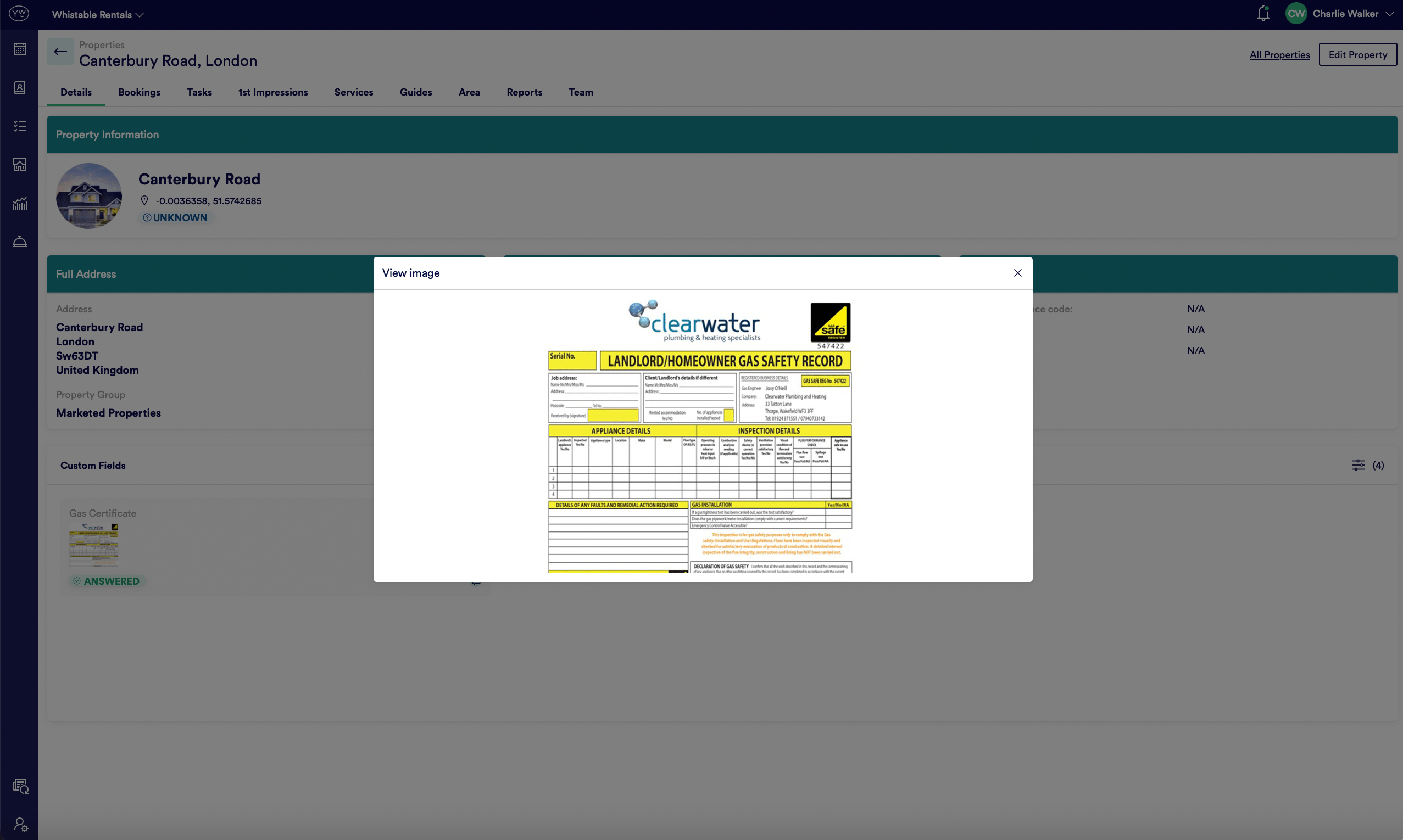Click the View image dialog title
The height and width of the screenshot is (840, 1403).
pos(411,273)
